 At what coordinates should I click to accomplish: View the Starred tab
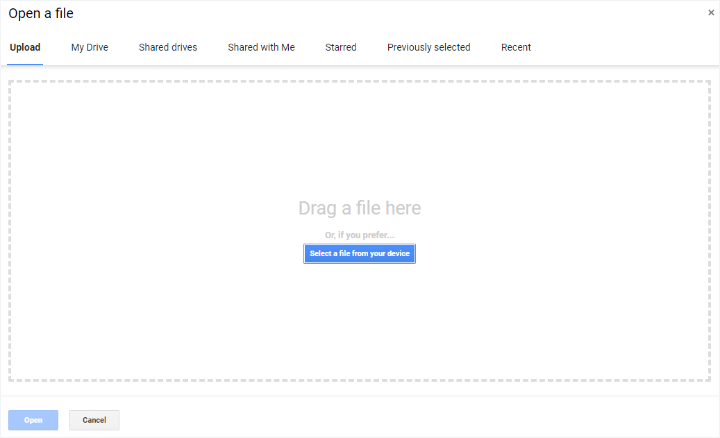point(340,47)
